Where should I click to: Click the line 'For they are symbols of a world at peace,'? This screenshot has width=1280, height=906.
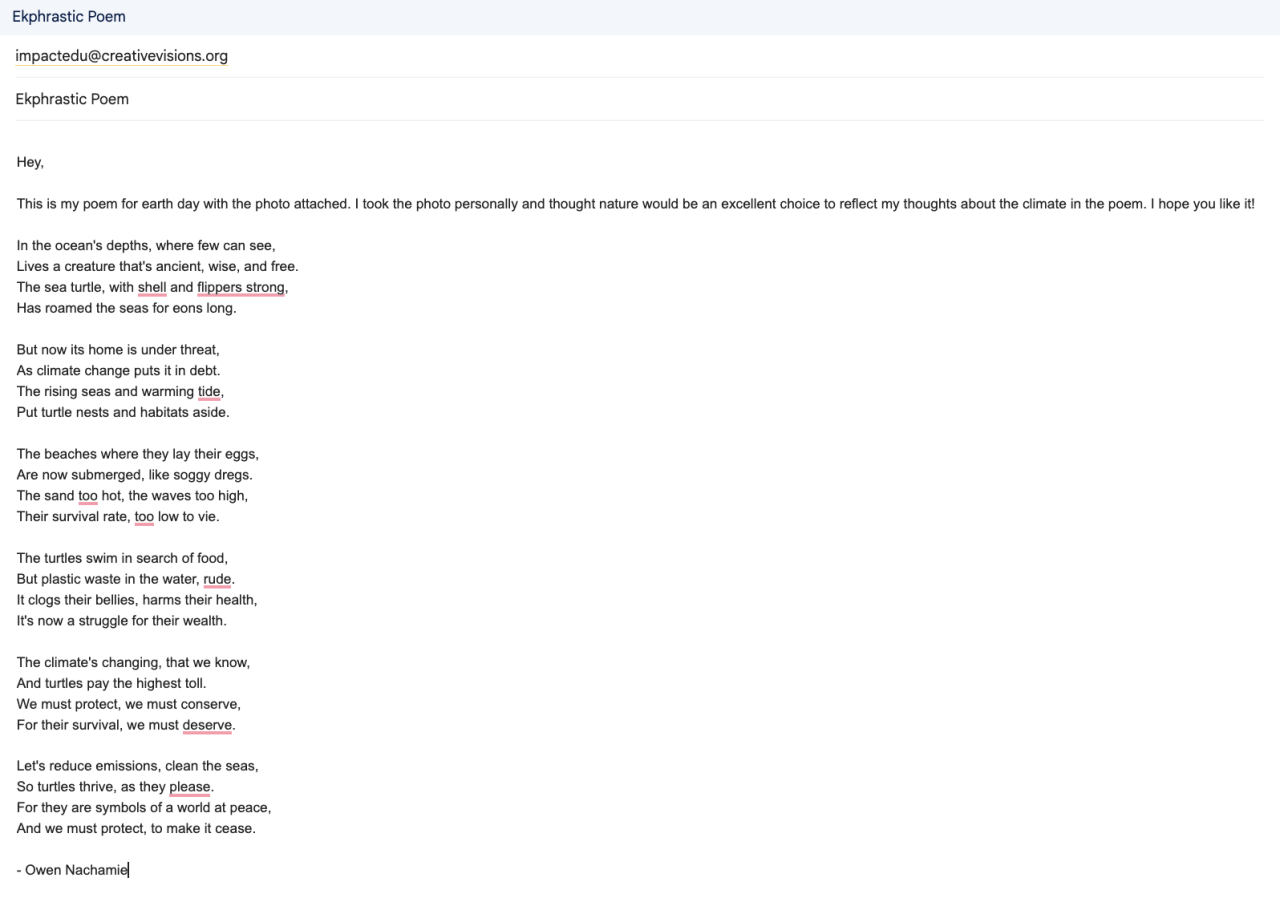tap(144, 808)
